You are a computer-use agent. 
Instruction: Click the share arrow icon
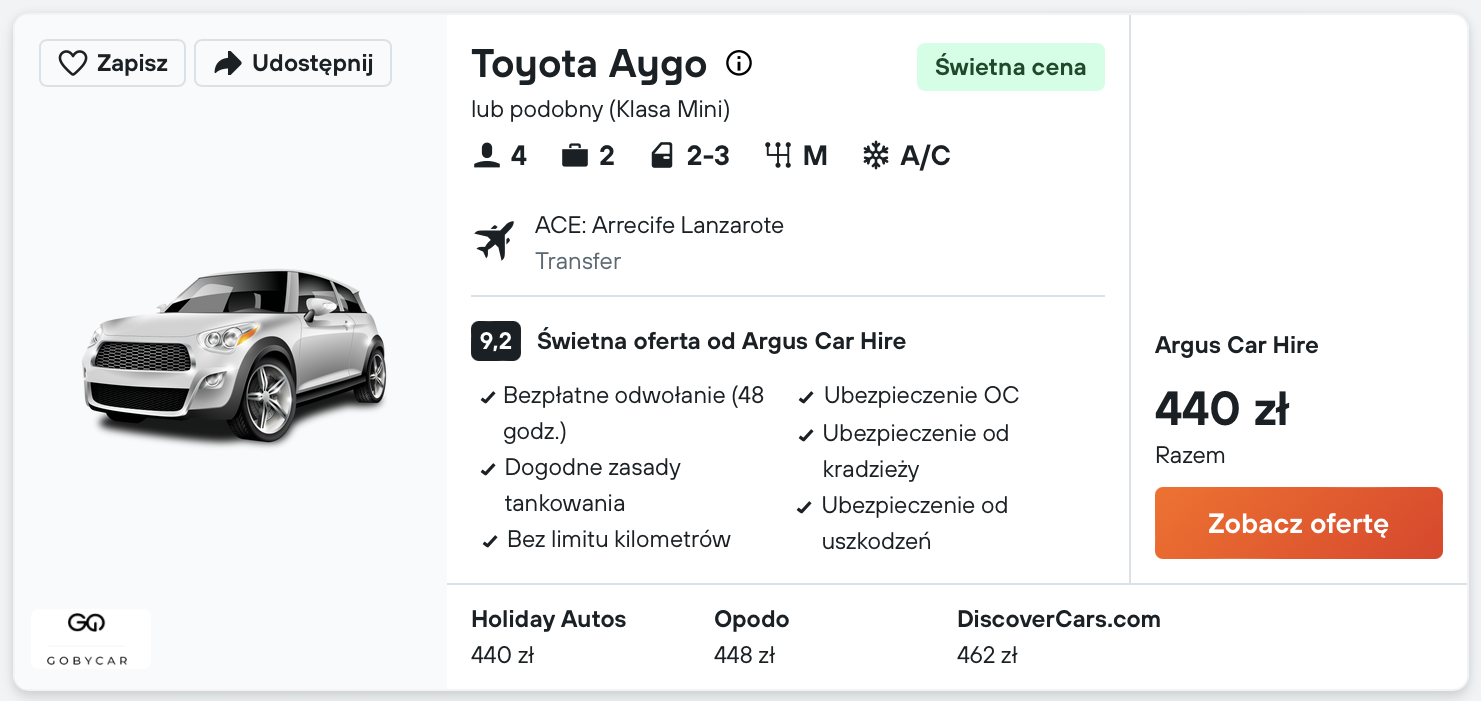pyautogui.click(x=228, y=64)
